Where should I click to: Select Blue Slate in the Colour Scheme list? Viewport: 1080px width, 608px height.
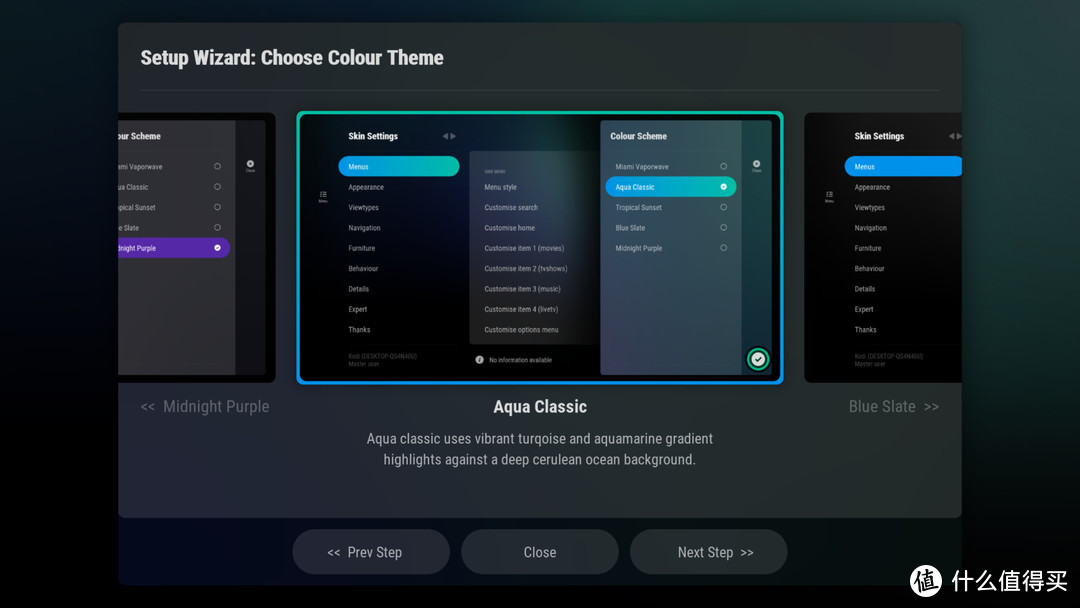click(x=670, y=228)
